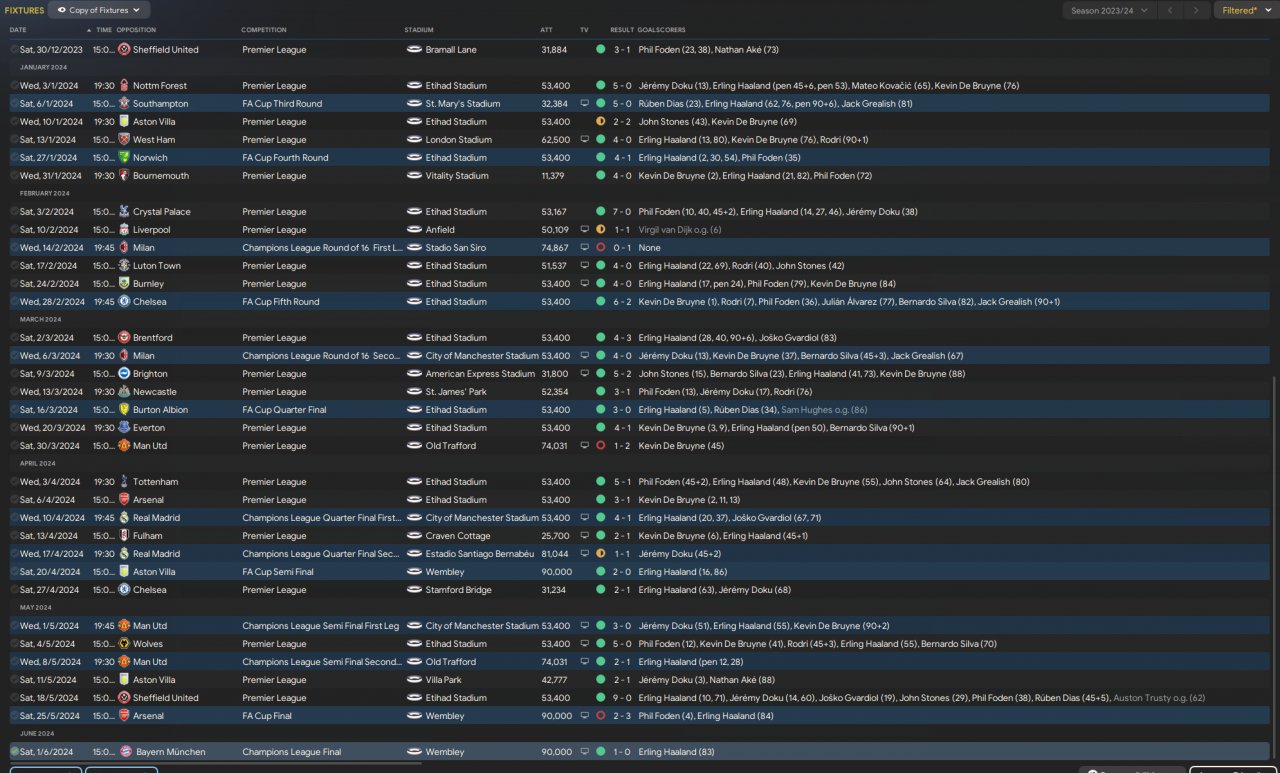
Task: Sort by the RESULT column header
Action: (x=622, y=30)
